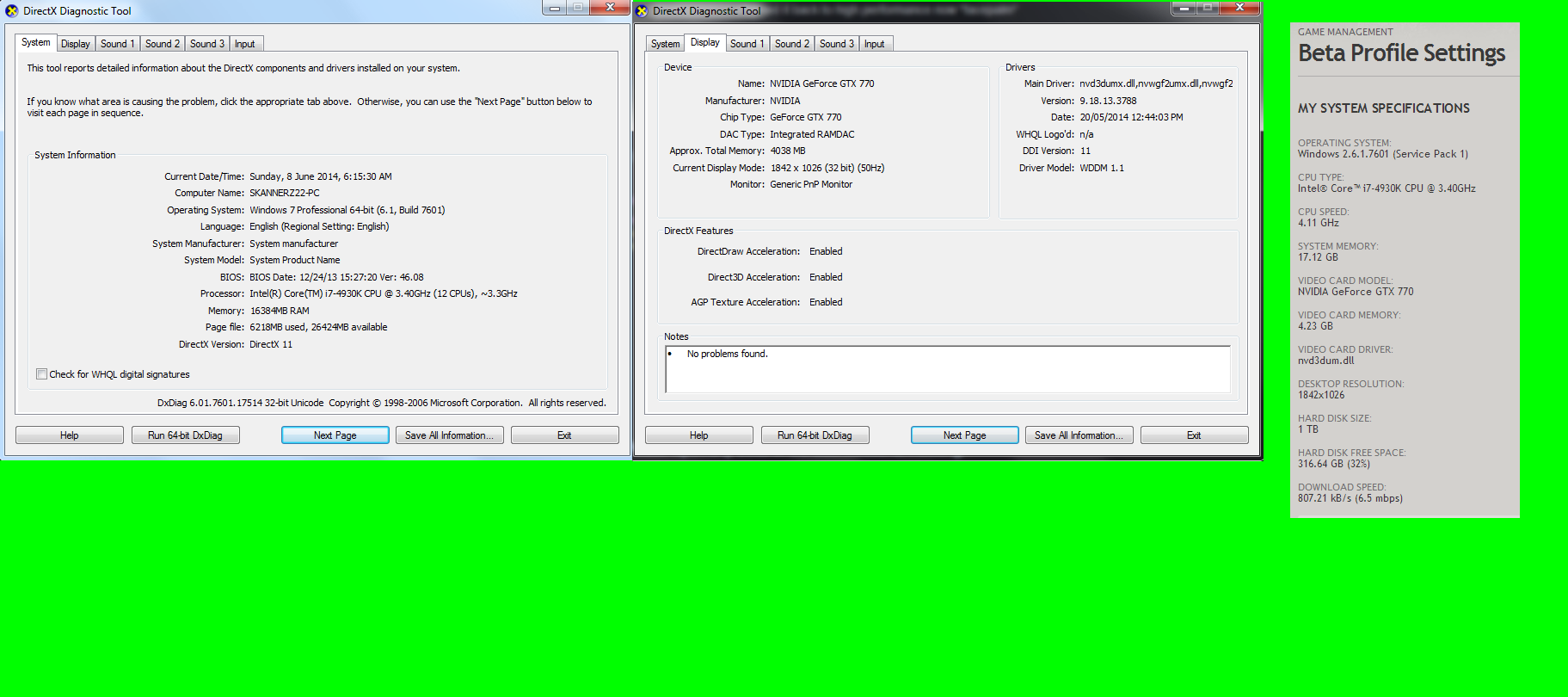Click Current Display Mode 1842 x 1026 value
Viewport: 1568px width, 697px height.
click(827, 169)
